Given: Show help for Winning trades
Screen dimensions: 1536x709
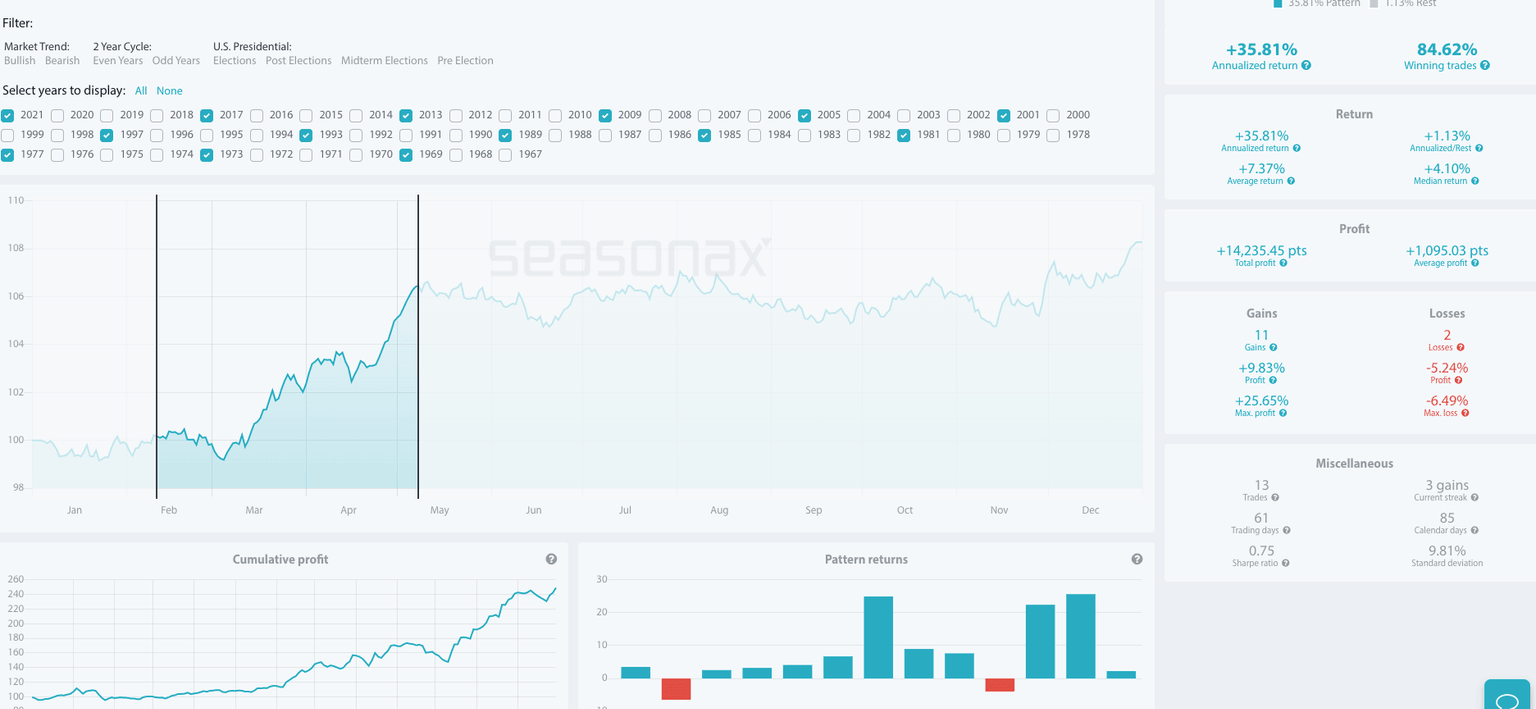Looking at the screenshot, I should (1485, 66).
